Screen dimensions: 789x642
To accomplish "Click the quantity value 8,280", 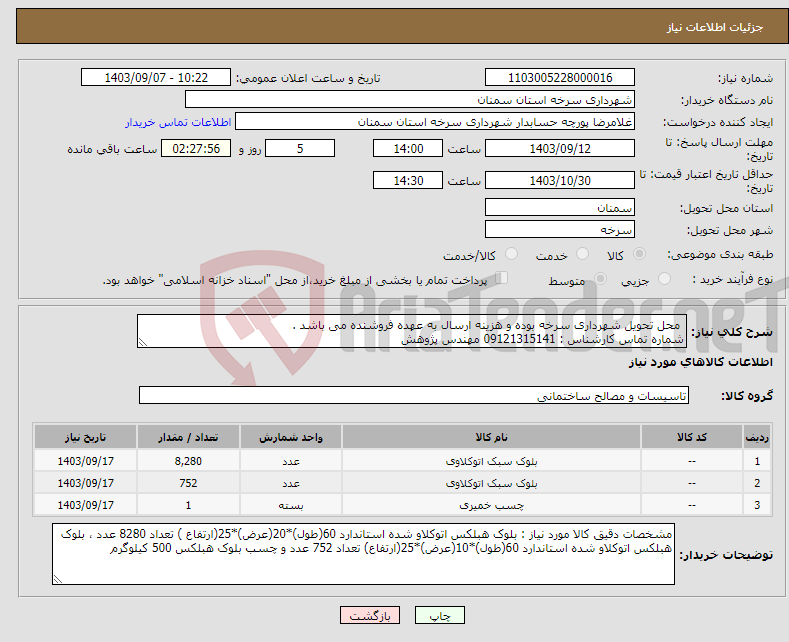I will pyautogui.click(x=188, y=461).
